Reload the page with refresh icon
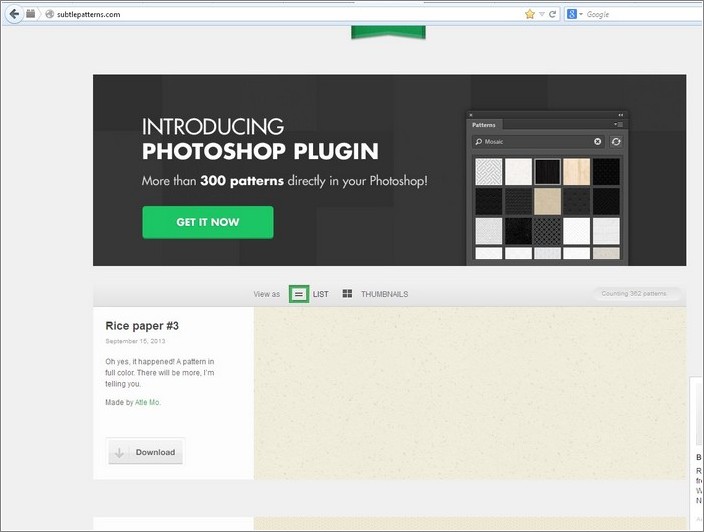 pos(552,14)
